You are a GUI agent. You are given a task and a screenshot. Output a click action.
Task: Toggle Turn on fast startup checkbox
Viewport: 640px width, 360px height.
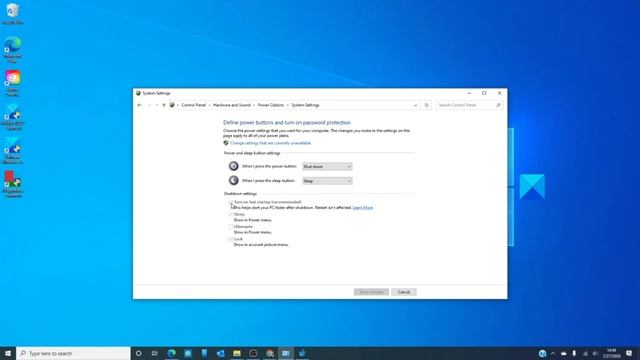click(x=231, y=202)
